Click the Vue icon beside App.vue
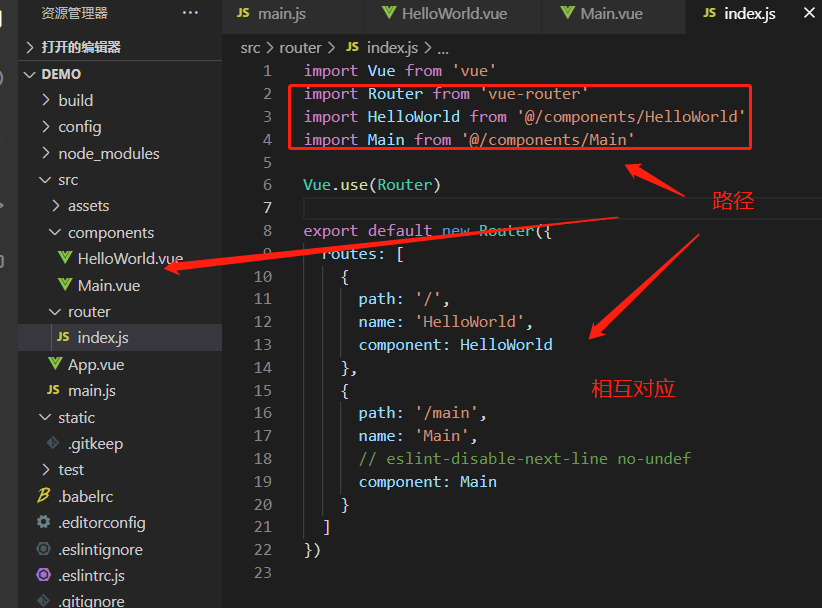 (x=55, y=363)
